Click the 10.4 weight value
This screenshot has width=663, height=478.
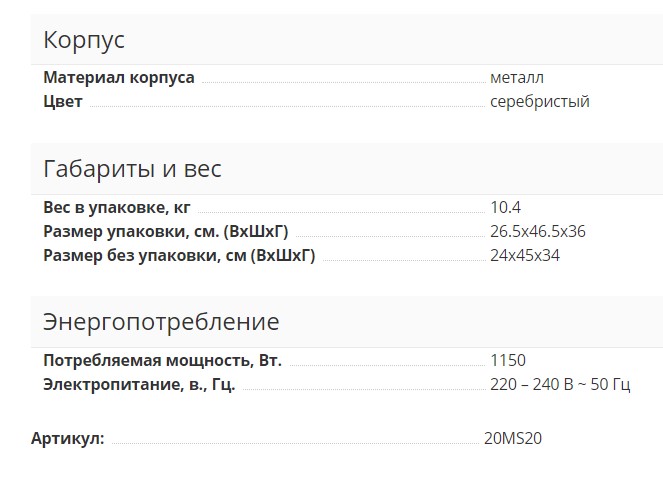(506, 208)
